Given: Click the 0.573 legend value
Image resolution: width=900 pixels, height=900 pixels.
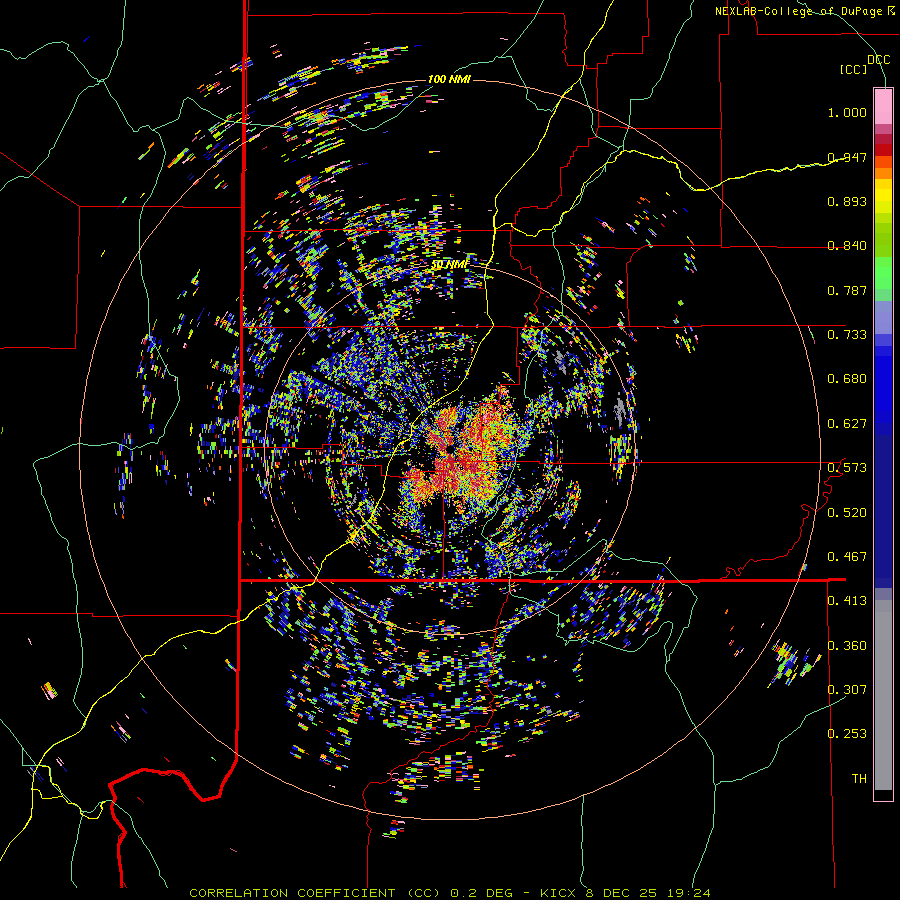Looking at the screenshot, I should [847, 468].
